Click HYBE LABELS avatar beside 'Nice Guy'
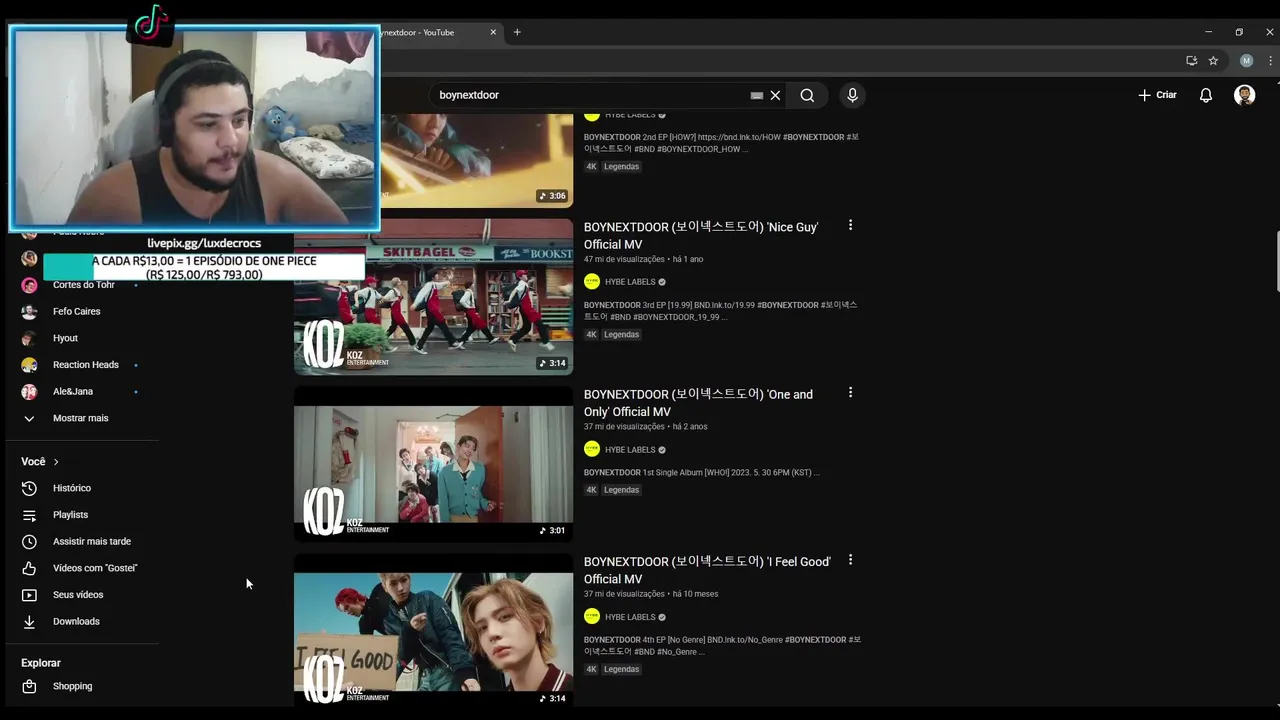 click(592, 282)
